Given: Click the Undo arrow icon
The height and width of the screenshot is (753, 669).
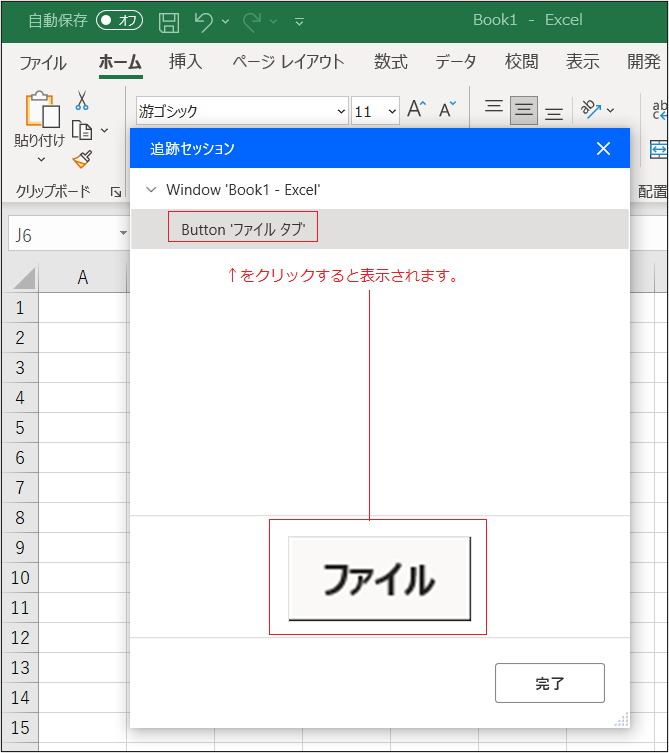Looking at the screenshot, I should coord(204,22).
